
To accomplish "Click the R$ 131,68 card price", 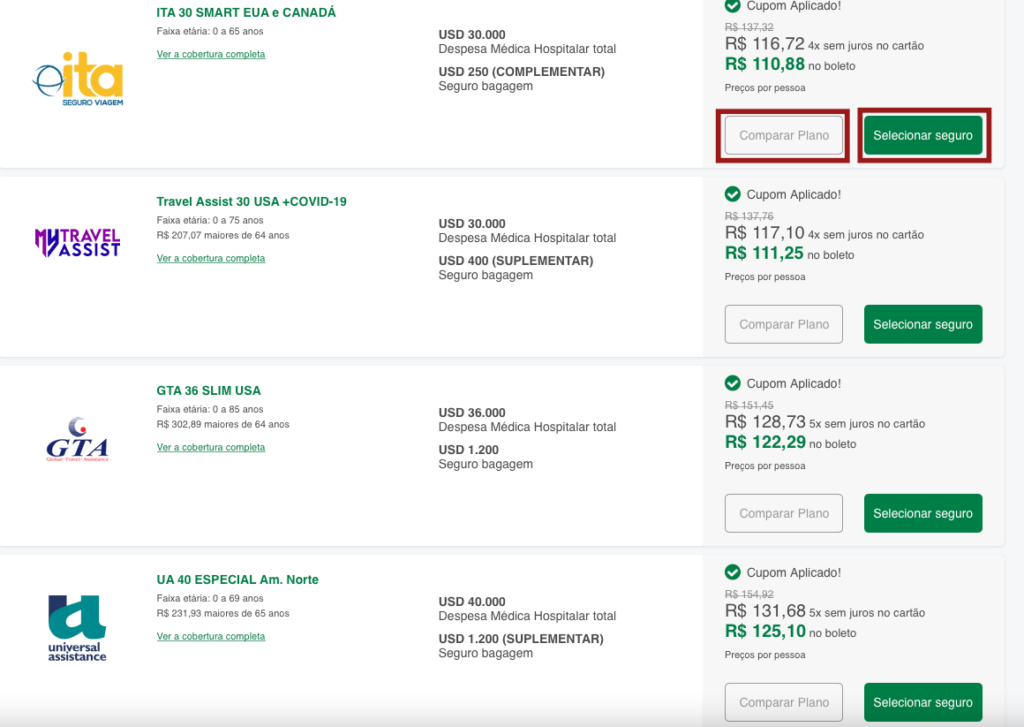I will (x=765, y=611).
